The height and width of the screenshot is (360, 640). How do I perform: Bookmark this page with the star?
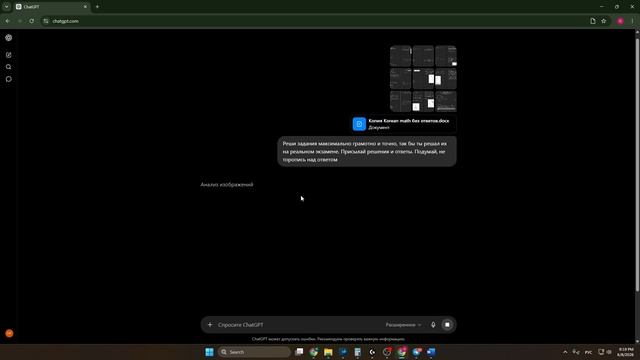[604, 21]
